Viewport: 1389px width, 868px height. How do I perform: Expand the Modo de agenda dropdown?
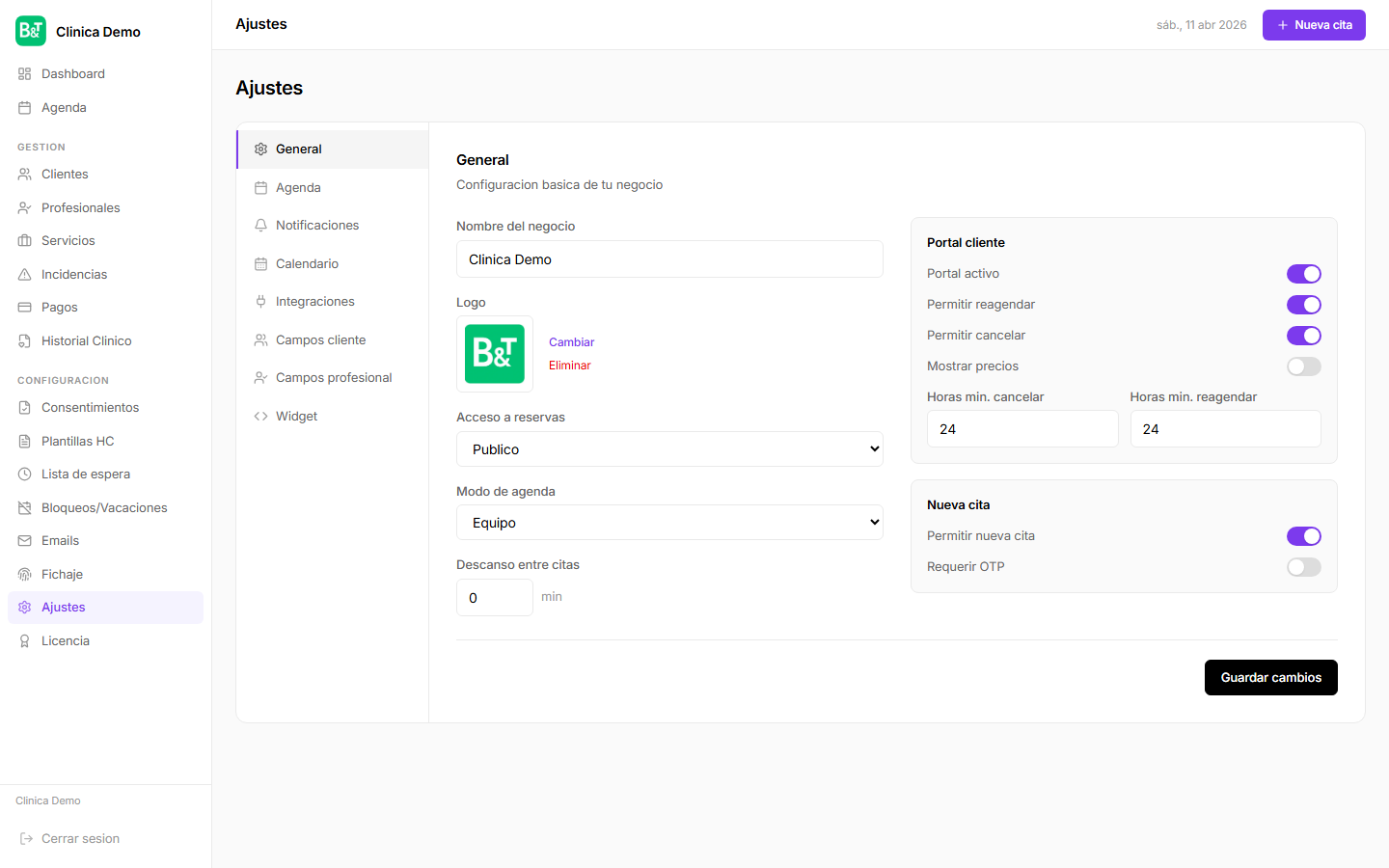click(x=669, y=523)
